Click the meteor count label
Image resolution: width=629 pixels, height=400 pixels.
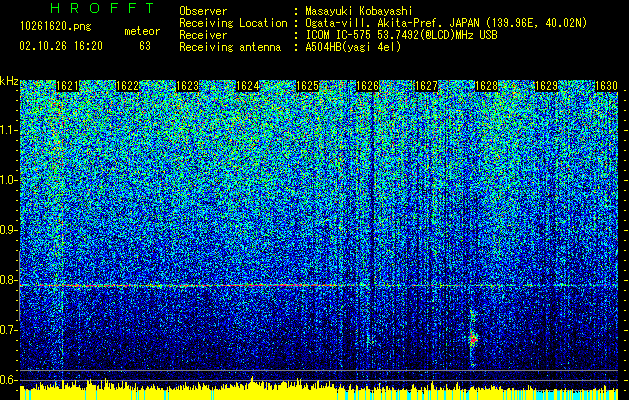pos(142,31)
